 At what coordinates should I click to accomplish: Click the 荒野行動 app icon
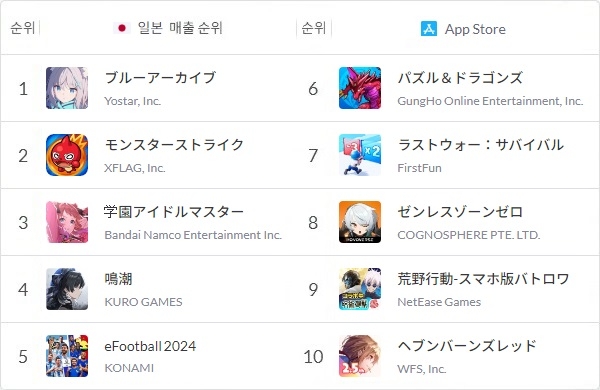[x=360, y=289]
